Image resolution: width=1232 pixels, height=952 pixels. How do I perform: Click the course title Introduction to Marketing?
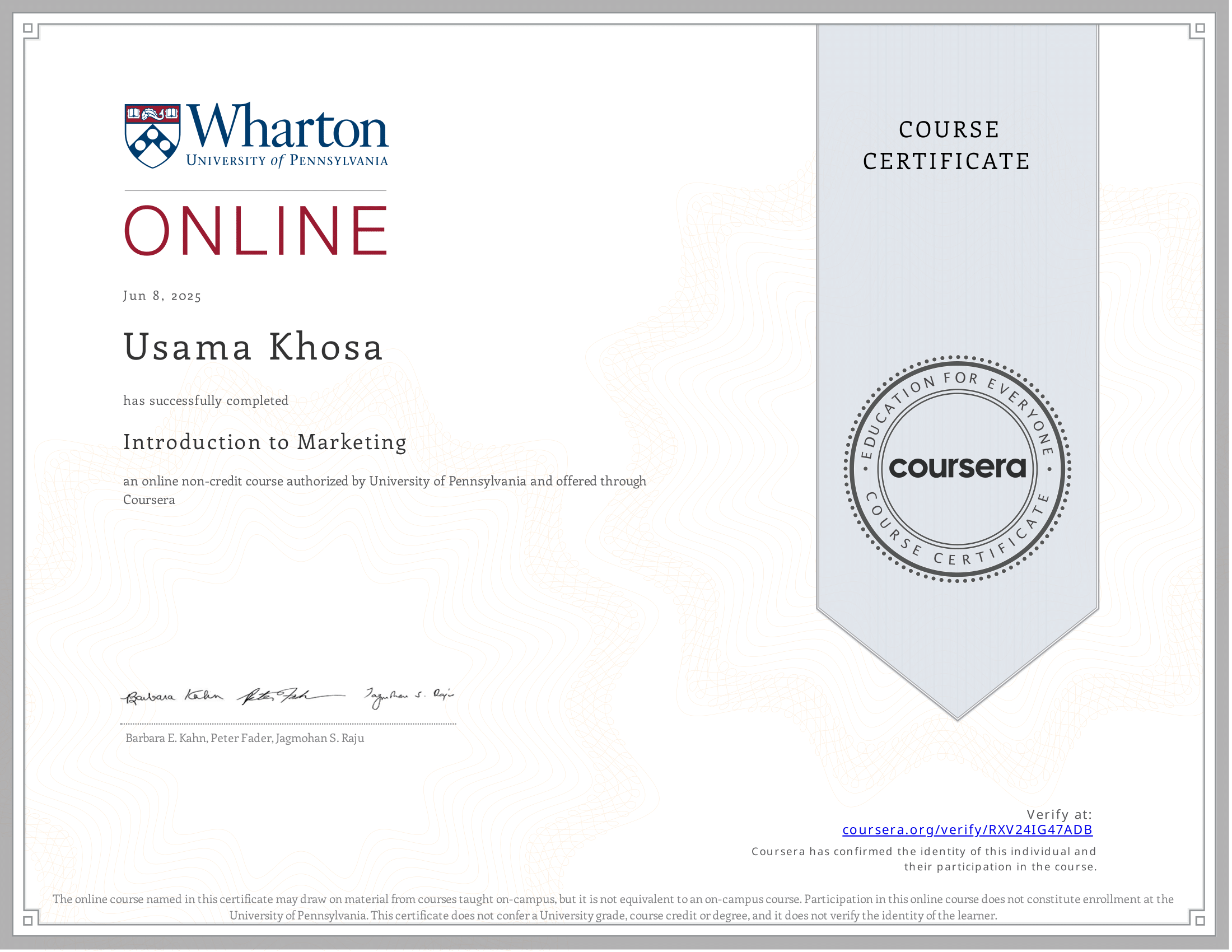pyautogui.click(x=265, y=443)
